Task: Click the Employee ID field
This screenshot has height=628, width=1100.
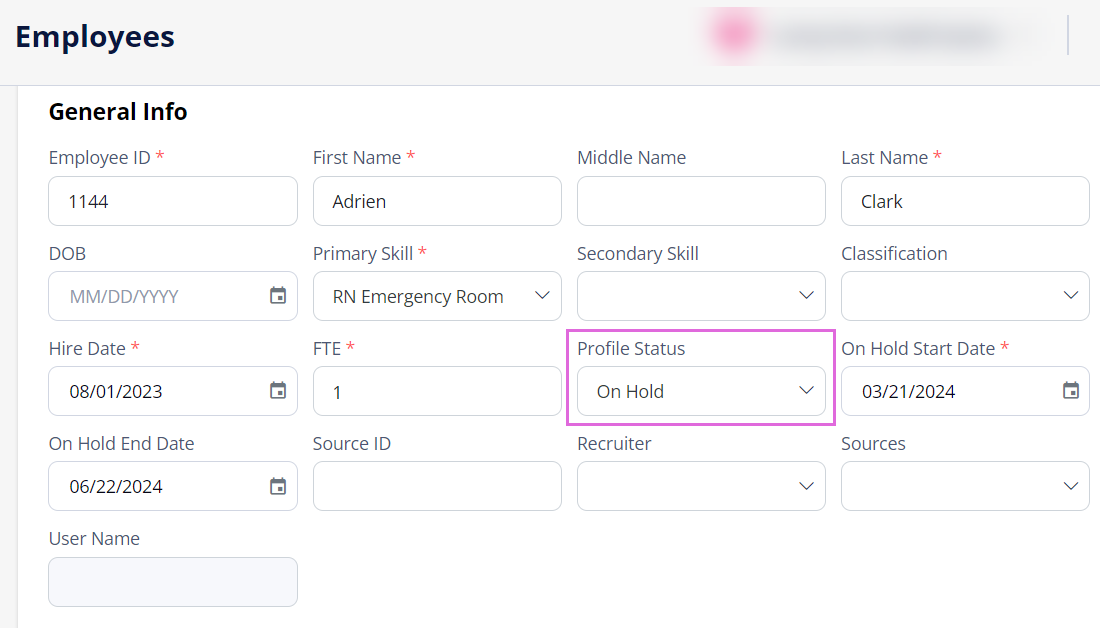Action: click(x=173, y=201)
